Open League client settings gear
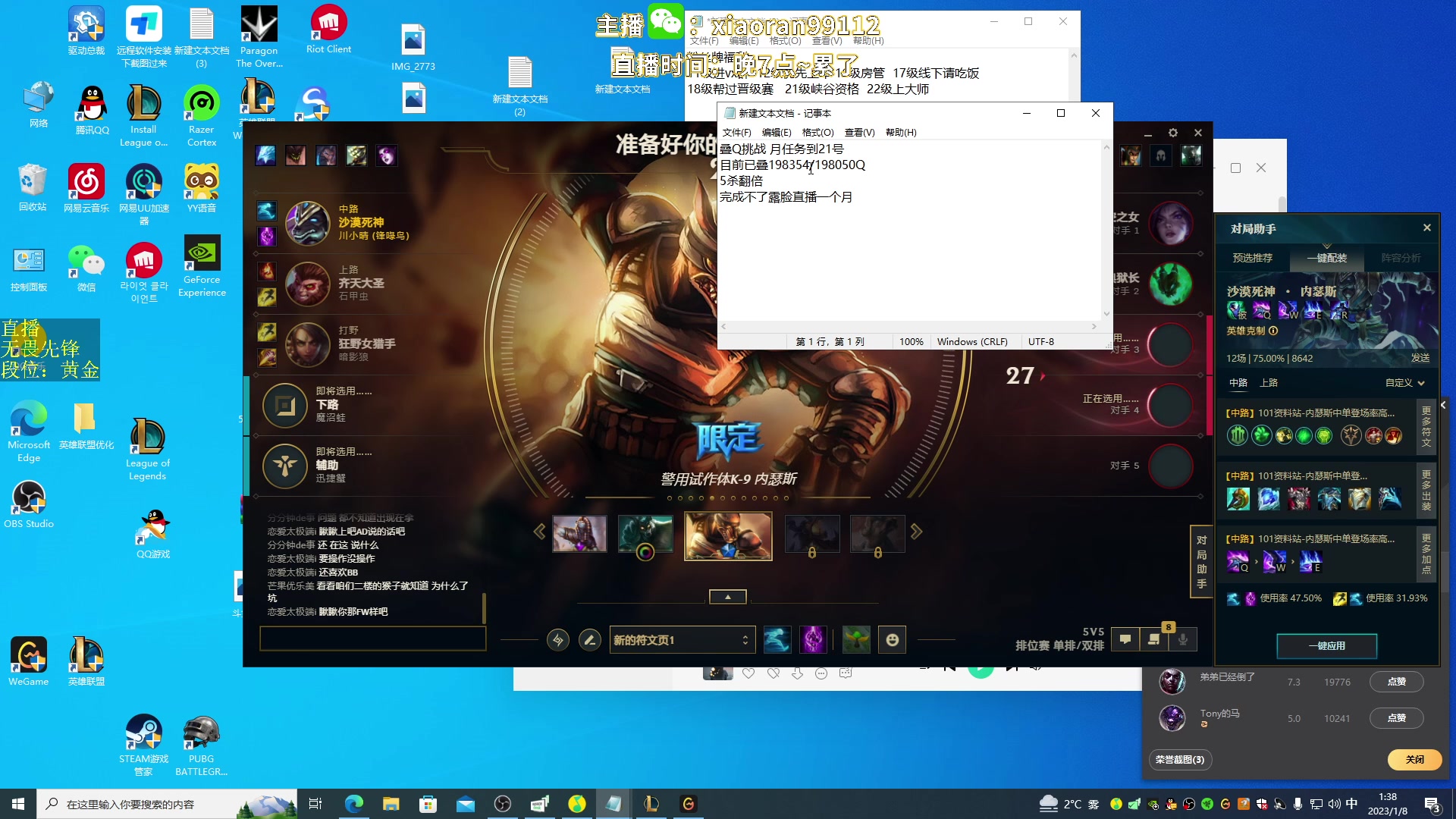Viewport: 1456px width, 819px height. click(x=1173, y=133)
